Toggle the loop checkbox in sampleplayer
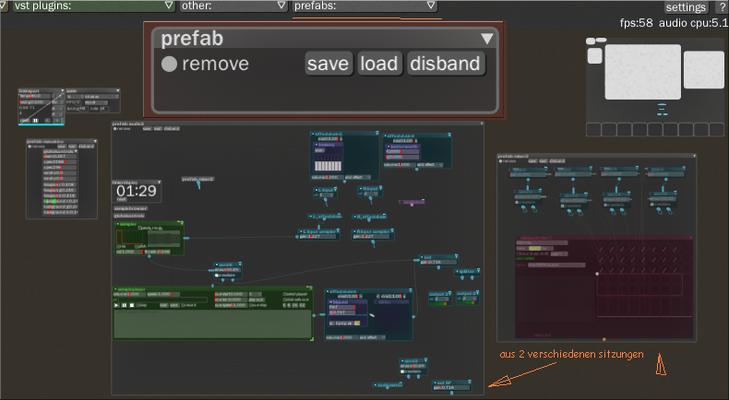The image size is (729, 400). click(x=139, y=306)
